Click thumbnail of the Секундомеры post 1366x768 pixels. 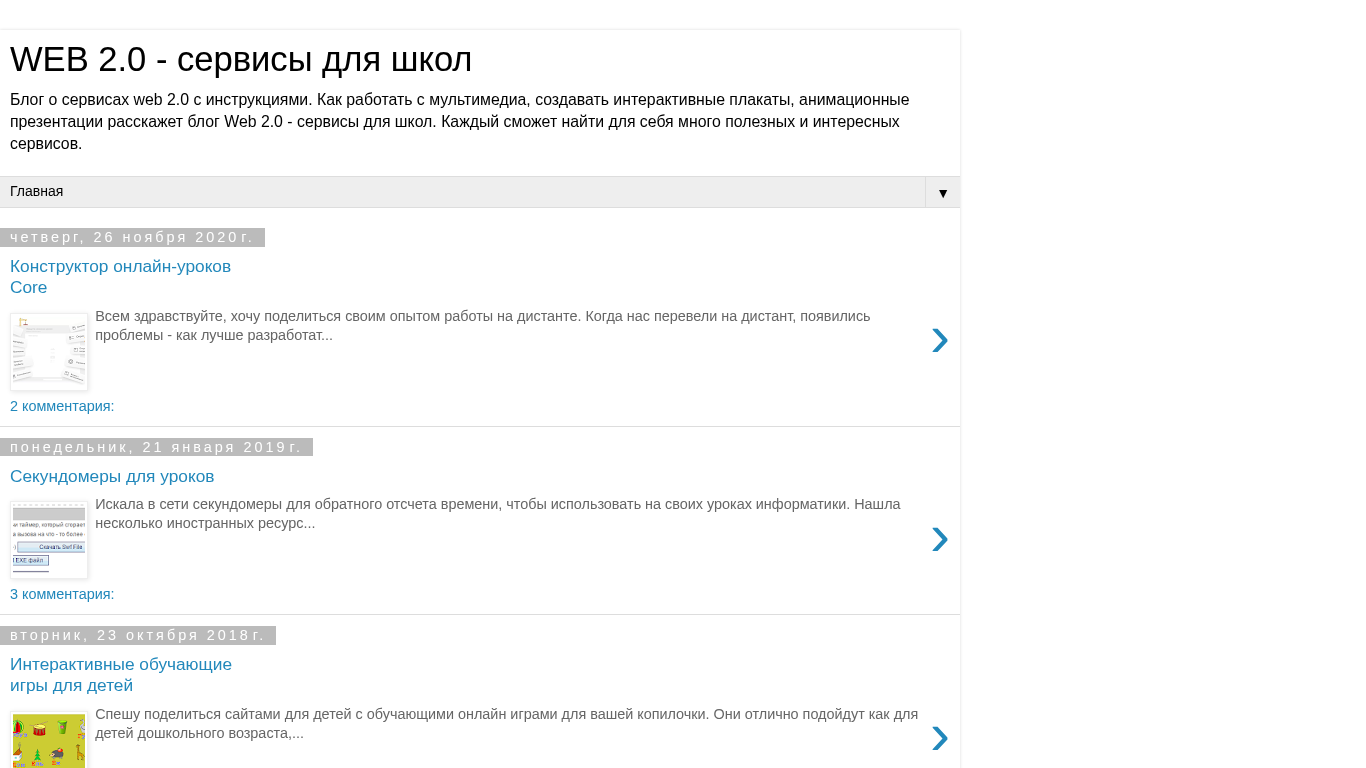click(x=49, y=540)
